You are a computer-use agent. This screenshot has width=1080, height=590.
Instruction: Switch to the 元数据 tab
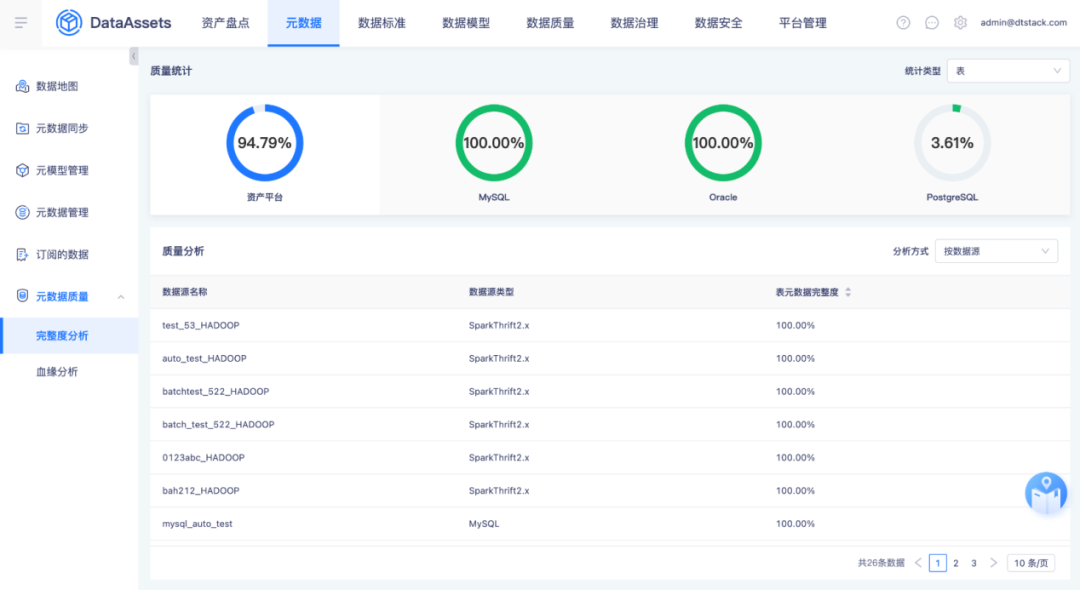303,23
